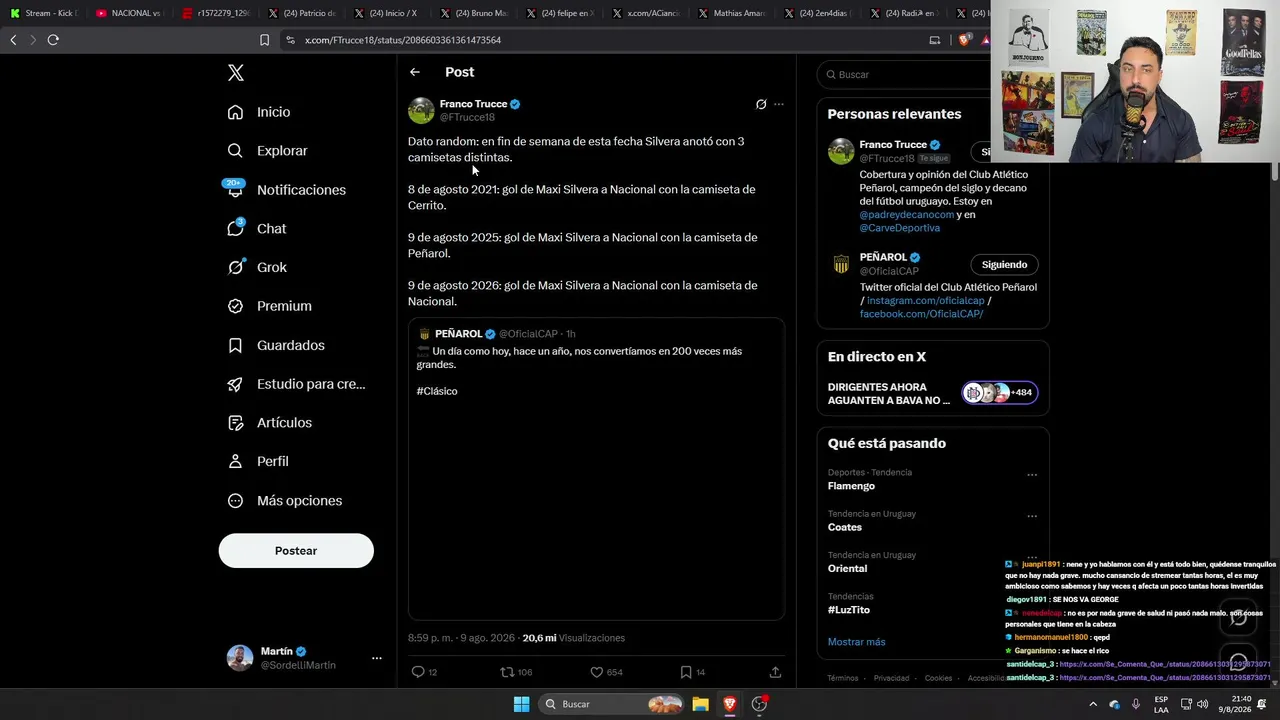Click the Postear button
The height and width of the screenshot is (720, 1280).
coord(296,551)
